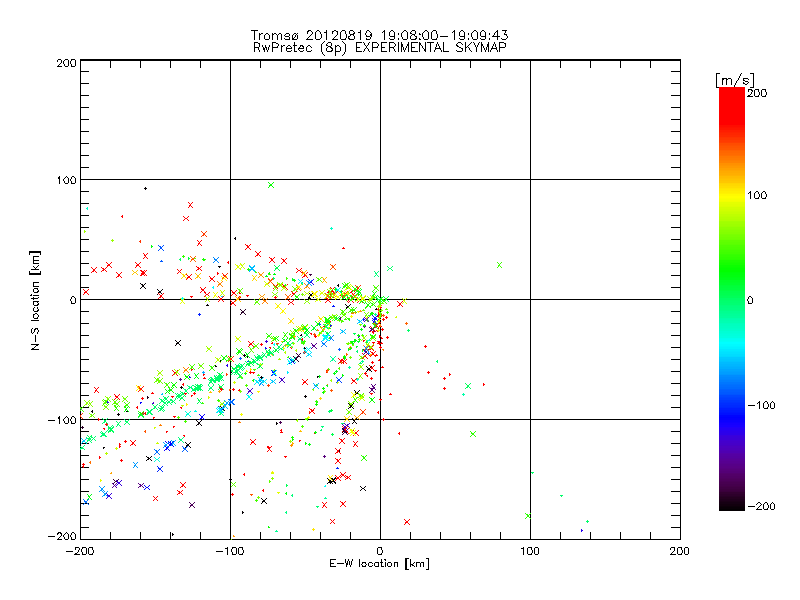Click the x-axis tick label '200'
The image size is (800, 600).
680,551
